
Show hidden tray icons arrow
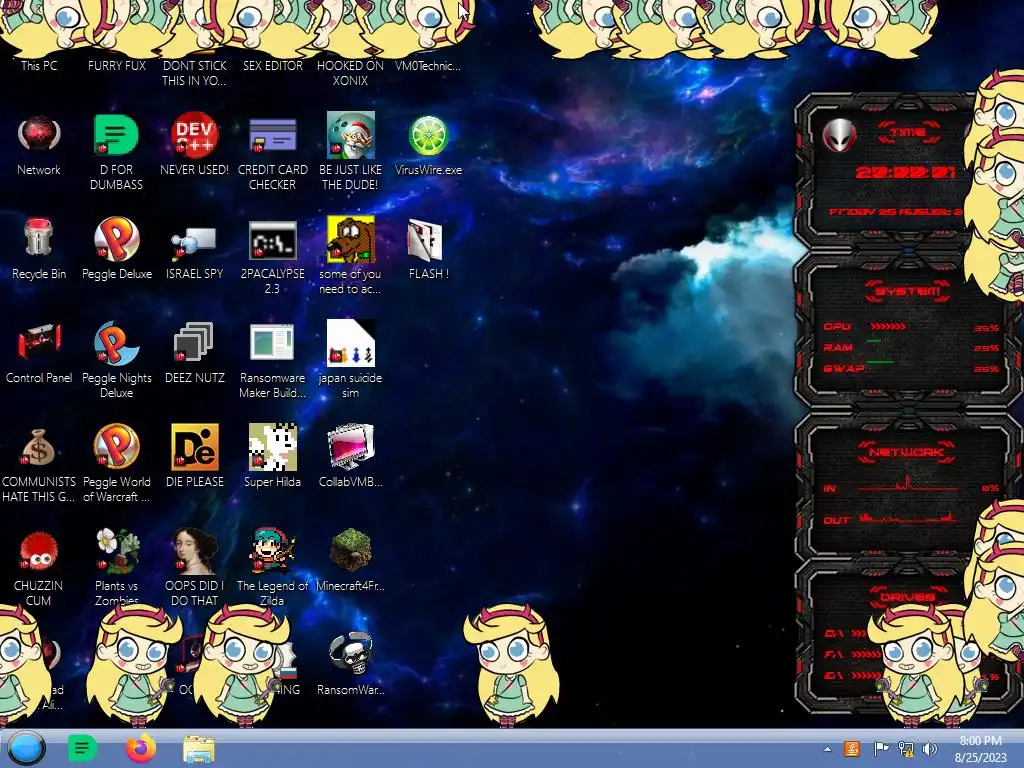pyautogui.click(x=827, y=749)
